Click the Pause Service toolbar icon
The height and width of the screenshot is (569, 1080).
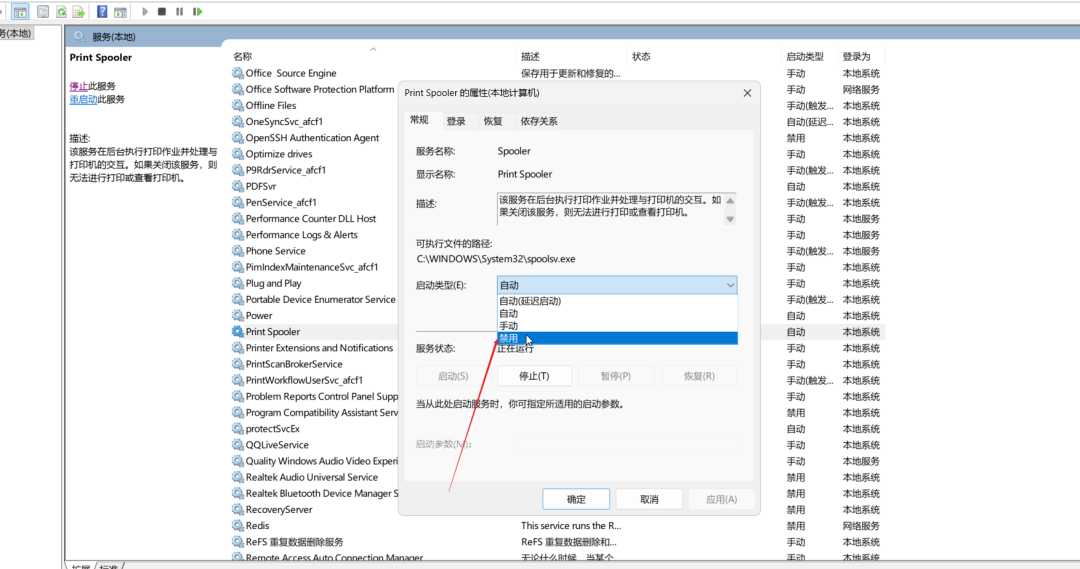179,12
